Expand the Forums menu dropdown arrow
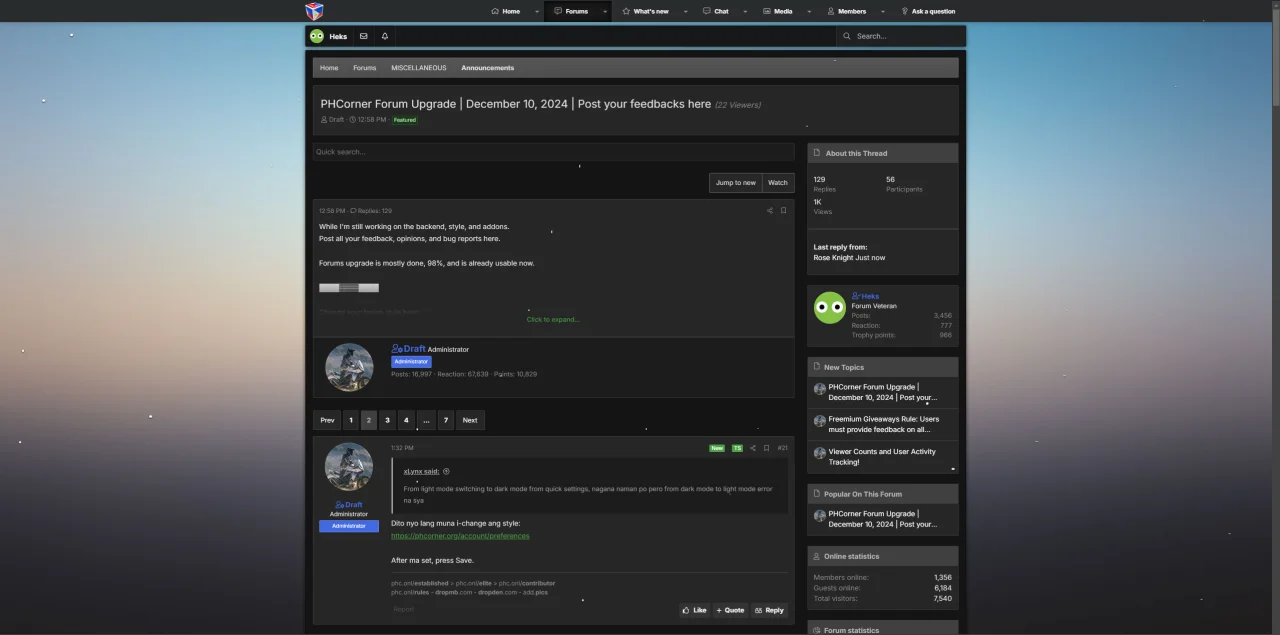 coord(604,12)
